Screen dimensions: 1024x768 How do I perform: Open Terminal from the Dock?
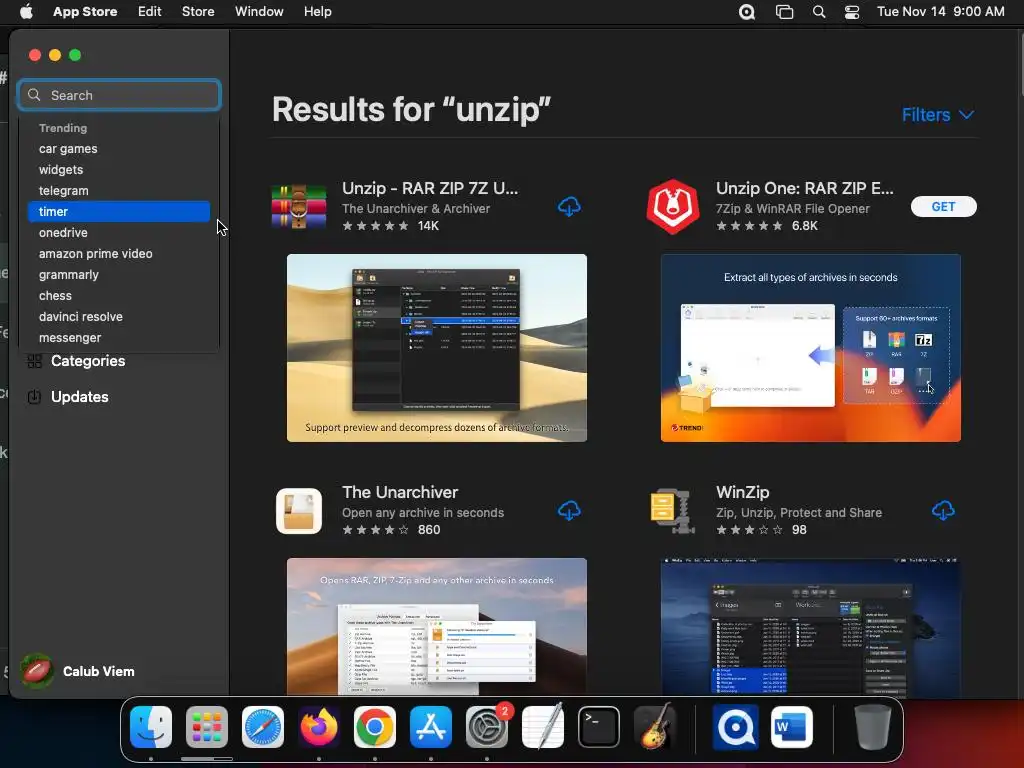coord(599,727)
